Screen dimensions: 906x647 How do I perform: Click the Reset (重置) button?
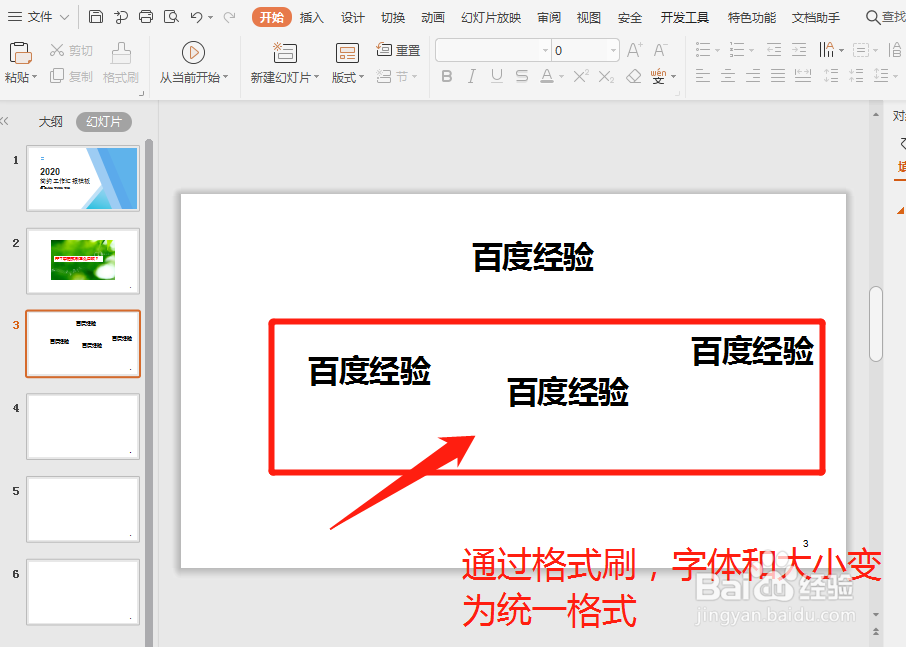pos(398,50)
